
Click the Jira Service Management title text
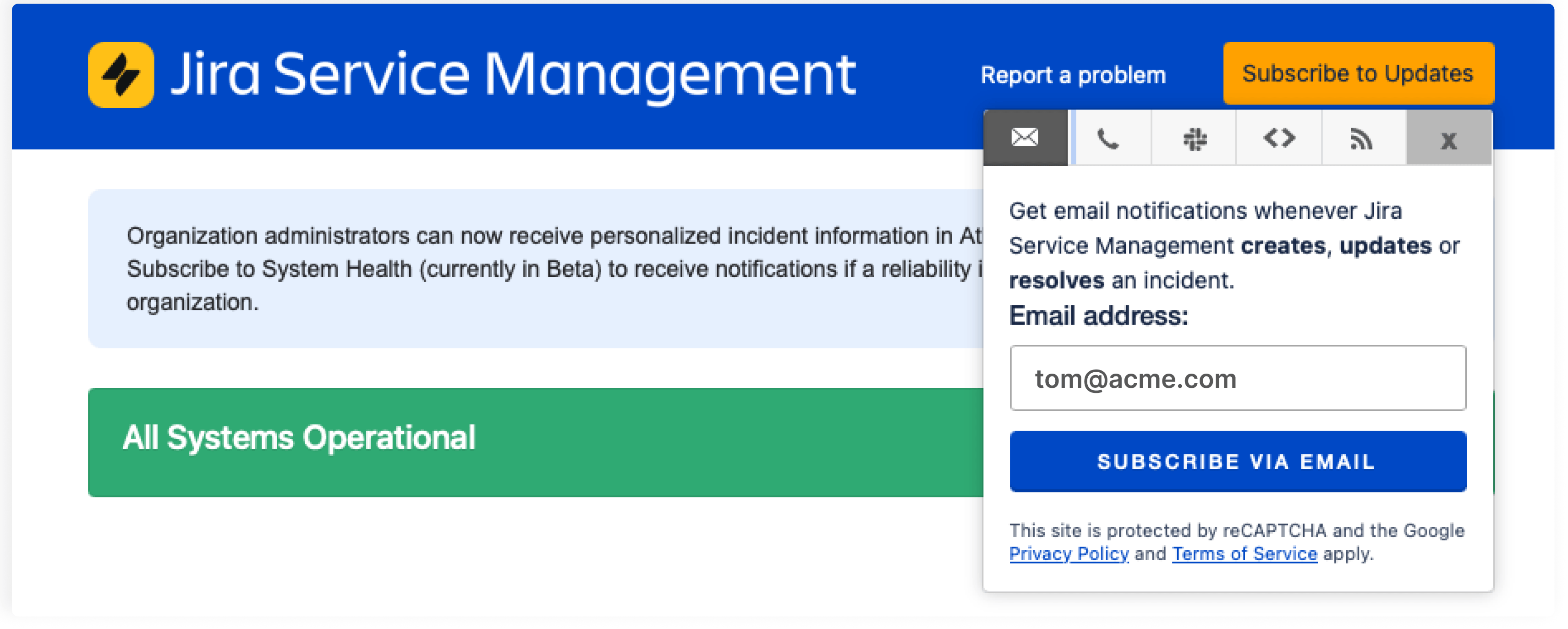511,73
